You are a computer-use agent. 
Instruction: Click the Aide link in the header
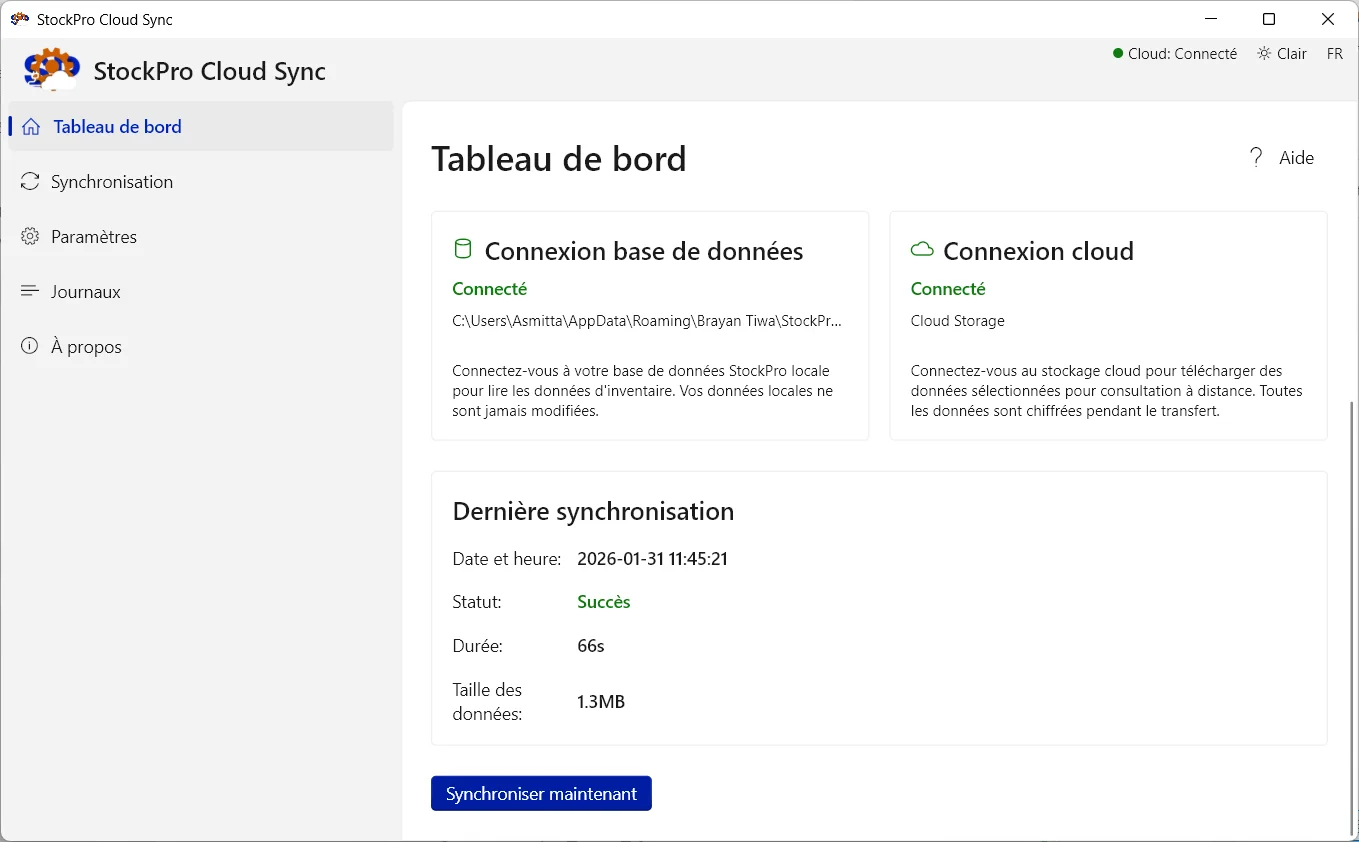point(1295,157)
